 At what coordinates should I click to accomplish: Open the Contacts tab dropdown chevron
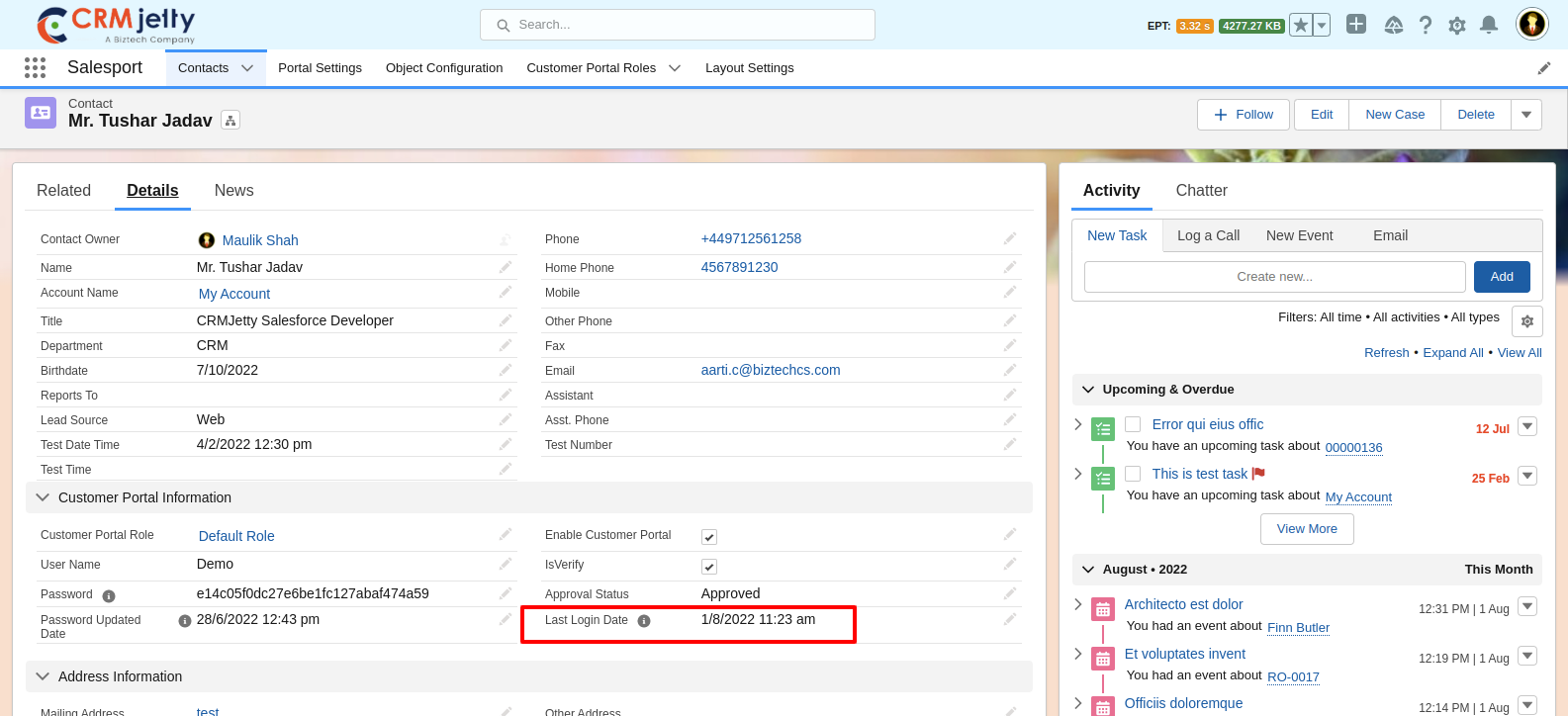point(247,68)
